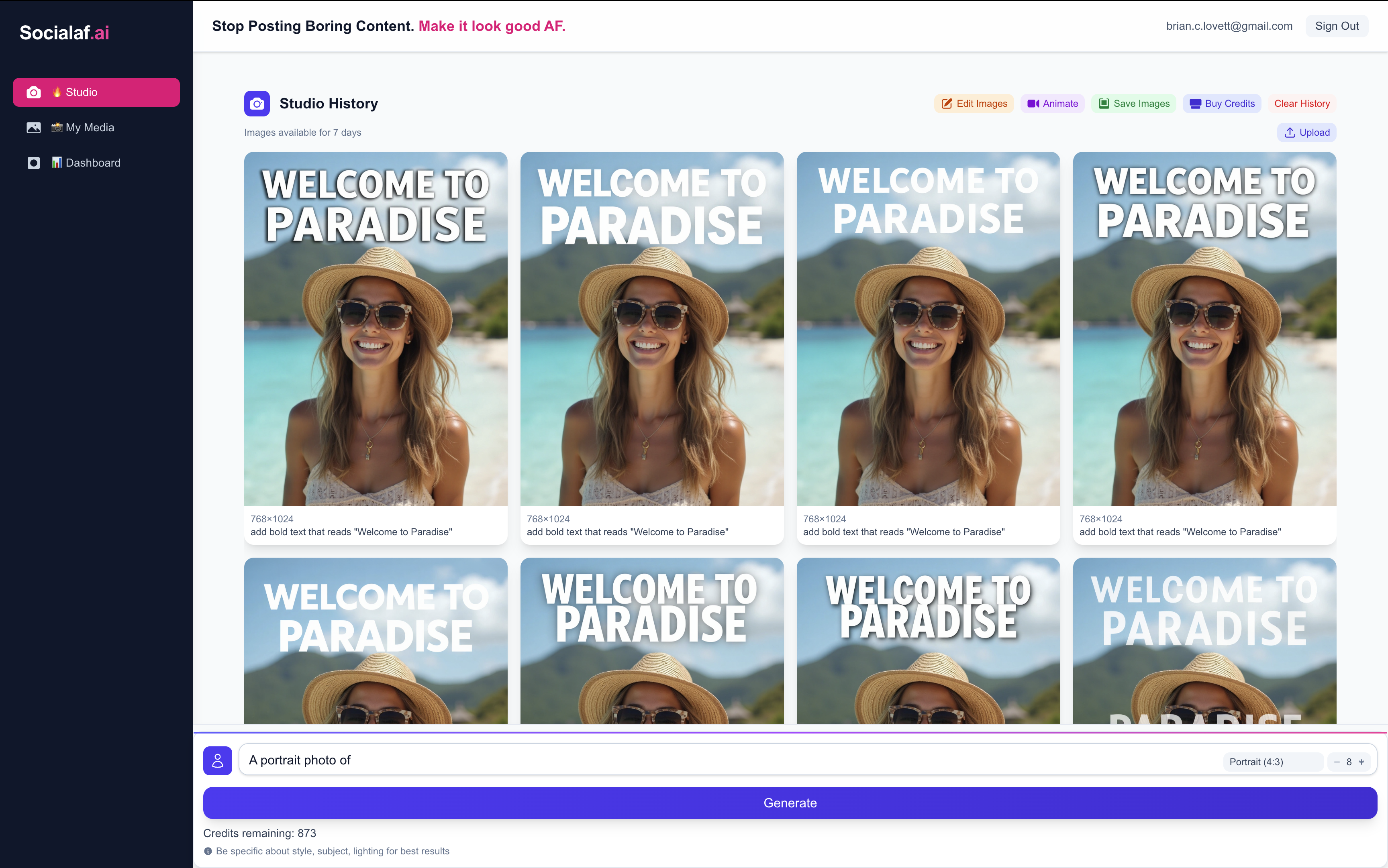
Task: Click the Edit Images button
Action: click(x=974, y=103)
